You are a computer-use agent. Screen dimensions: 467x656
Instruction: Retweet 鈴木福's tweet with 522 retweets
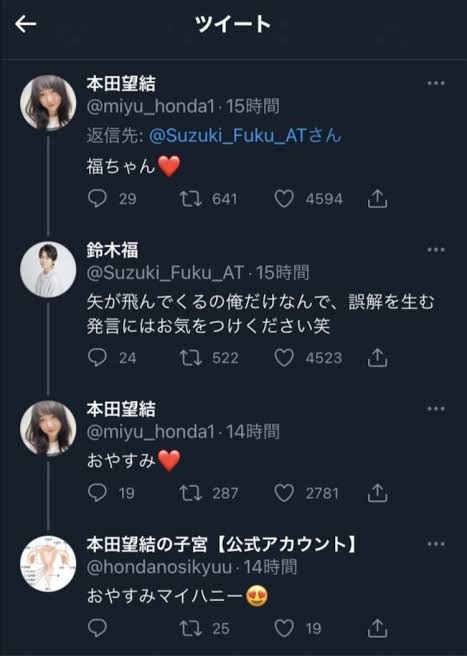click(191, 358)
